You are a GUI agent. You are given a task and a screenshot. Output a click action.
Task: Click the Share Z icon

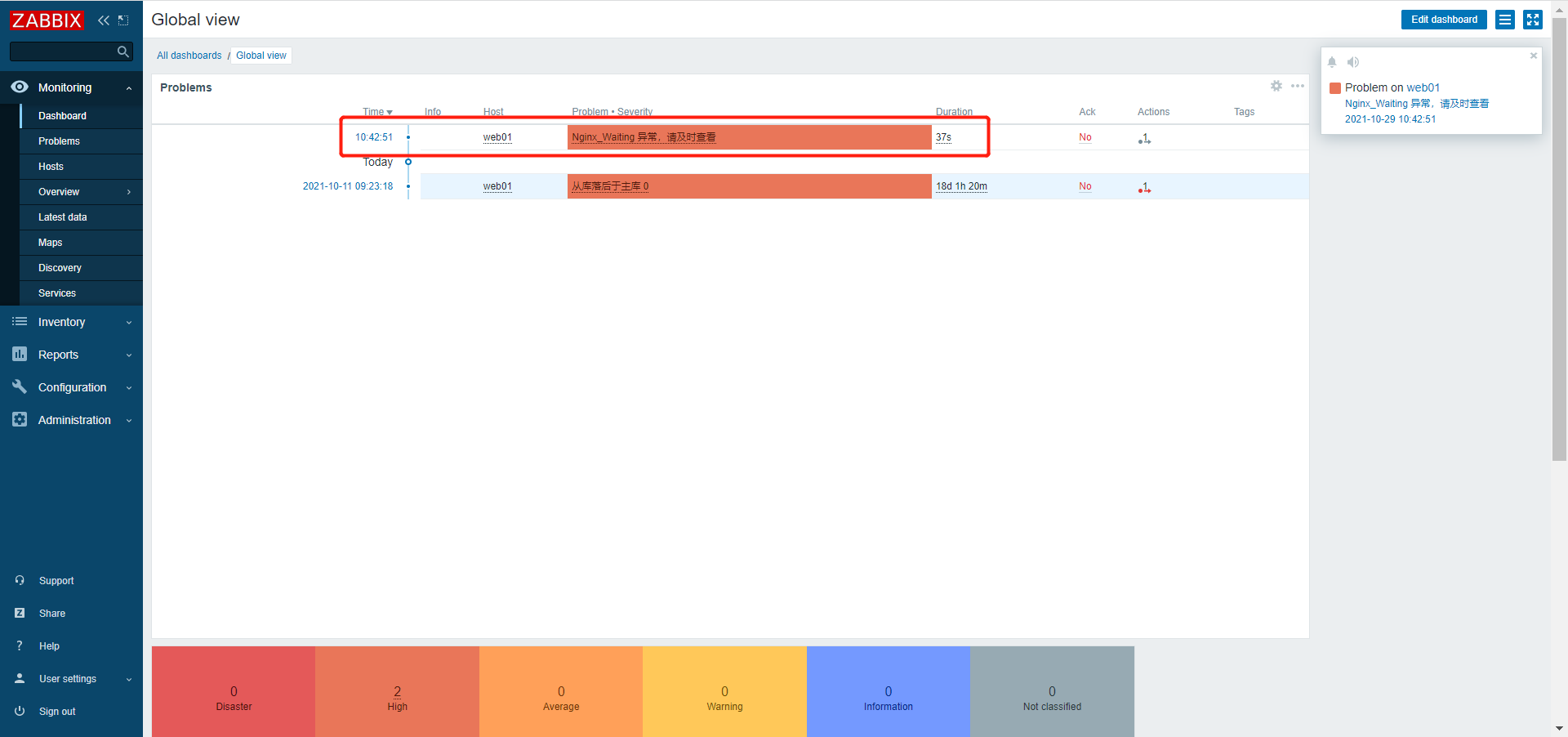pyautogui.click(x=20, y=613)
